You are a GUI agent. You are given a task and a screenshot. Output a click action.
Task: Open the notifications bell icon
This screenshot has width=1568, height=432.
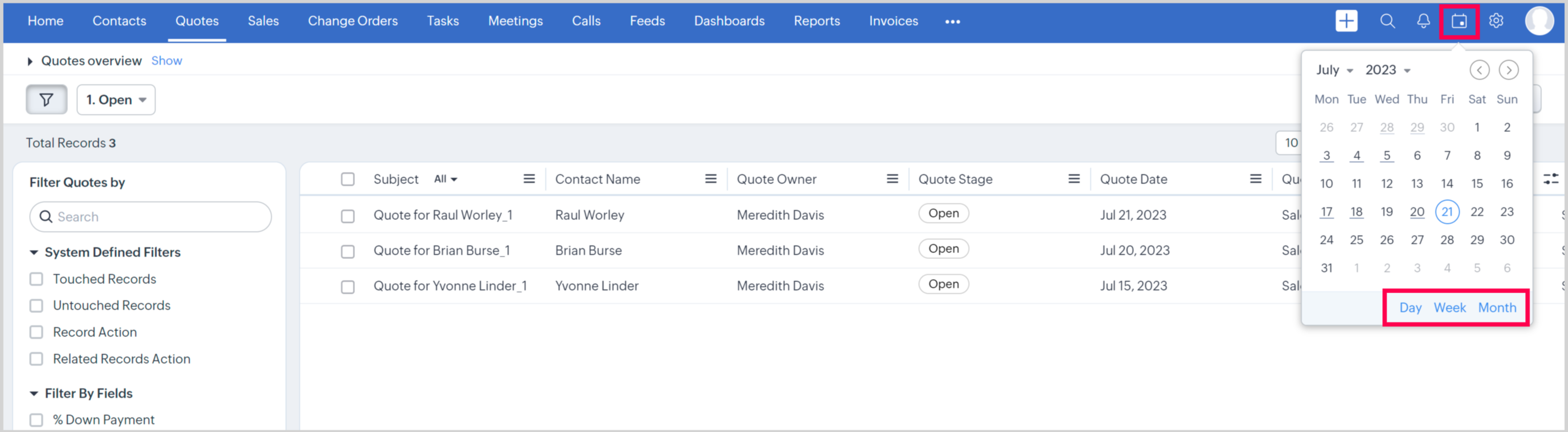click(1423, 21)
